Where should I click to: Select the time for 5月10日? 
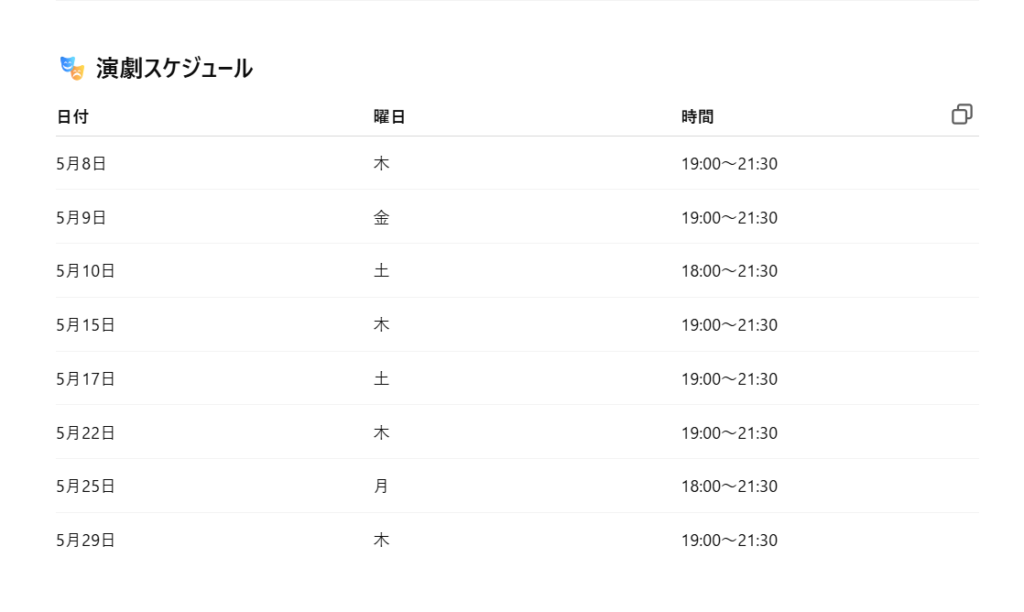[x=729, y=271]
